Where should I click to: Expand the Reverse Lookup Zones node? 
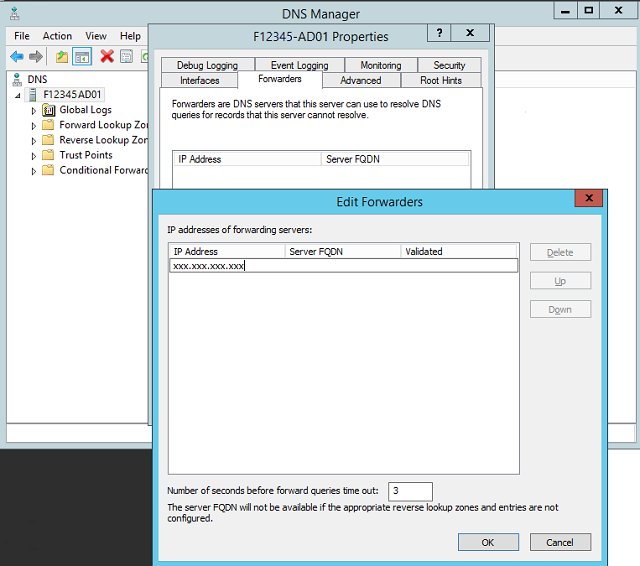click(33, 141)
